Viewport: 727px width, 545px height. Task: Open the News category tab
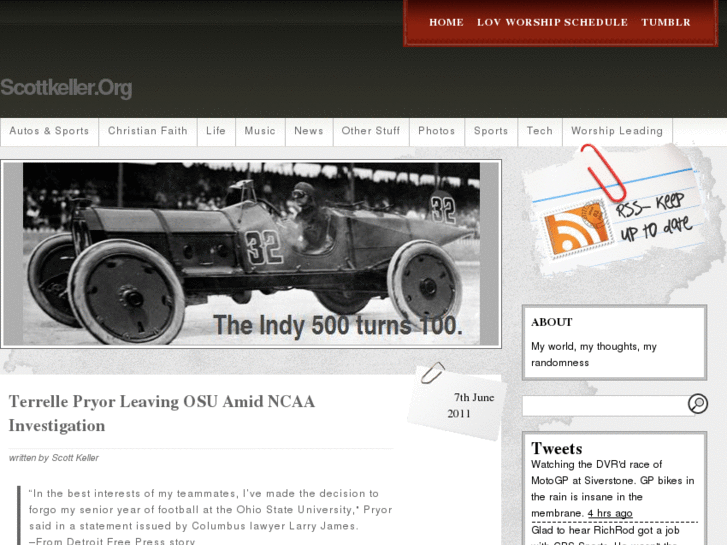tap(309, 131)
